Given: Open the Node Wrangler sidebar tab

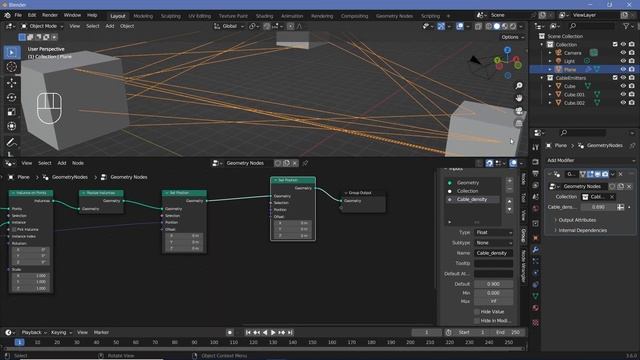Looking at the screenshot, I should [523, 266].
